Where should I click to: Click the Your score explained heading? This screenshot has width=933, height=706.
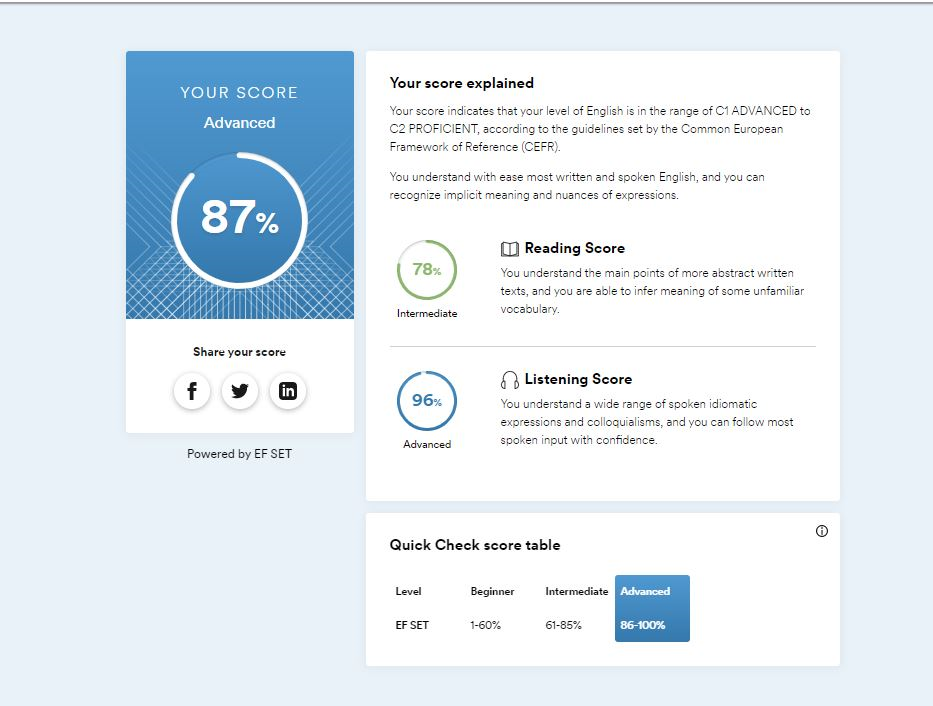coord(462,83)
